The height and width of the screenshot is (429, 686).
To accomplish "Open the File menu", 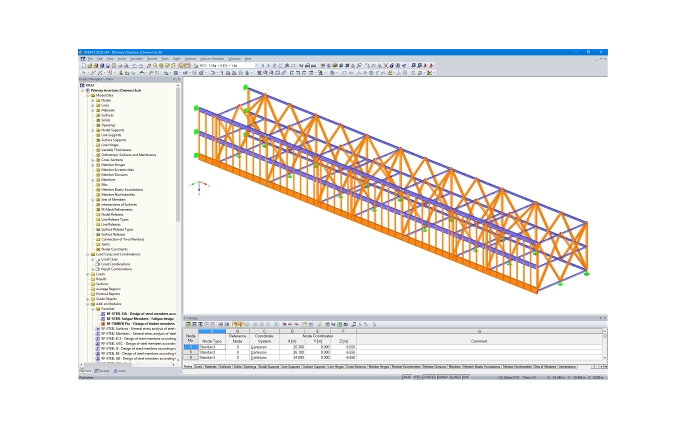I will [91, 59].
